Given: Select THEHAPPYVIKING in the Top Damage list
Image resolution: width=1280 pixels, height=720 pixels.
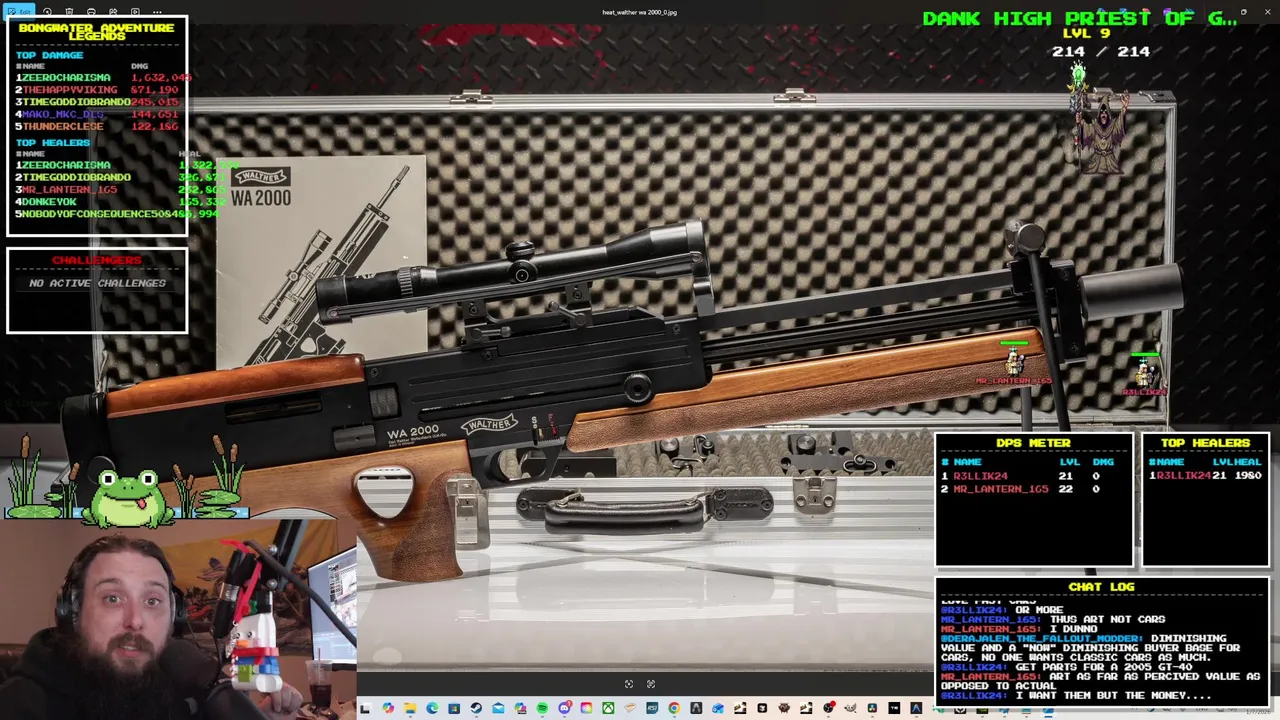Looking at the screenshot, I should 70,90.
